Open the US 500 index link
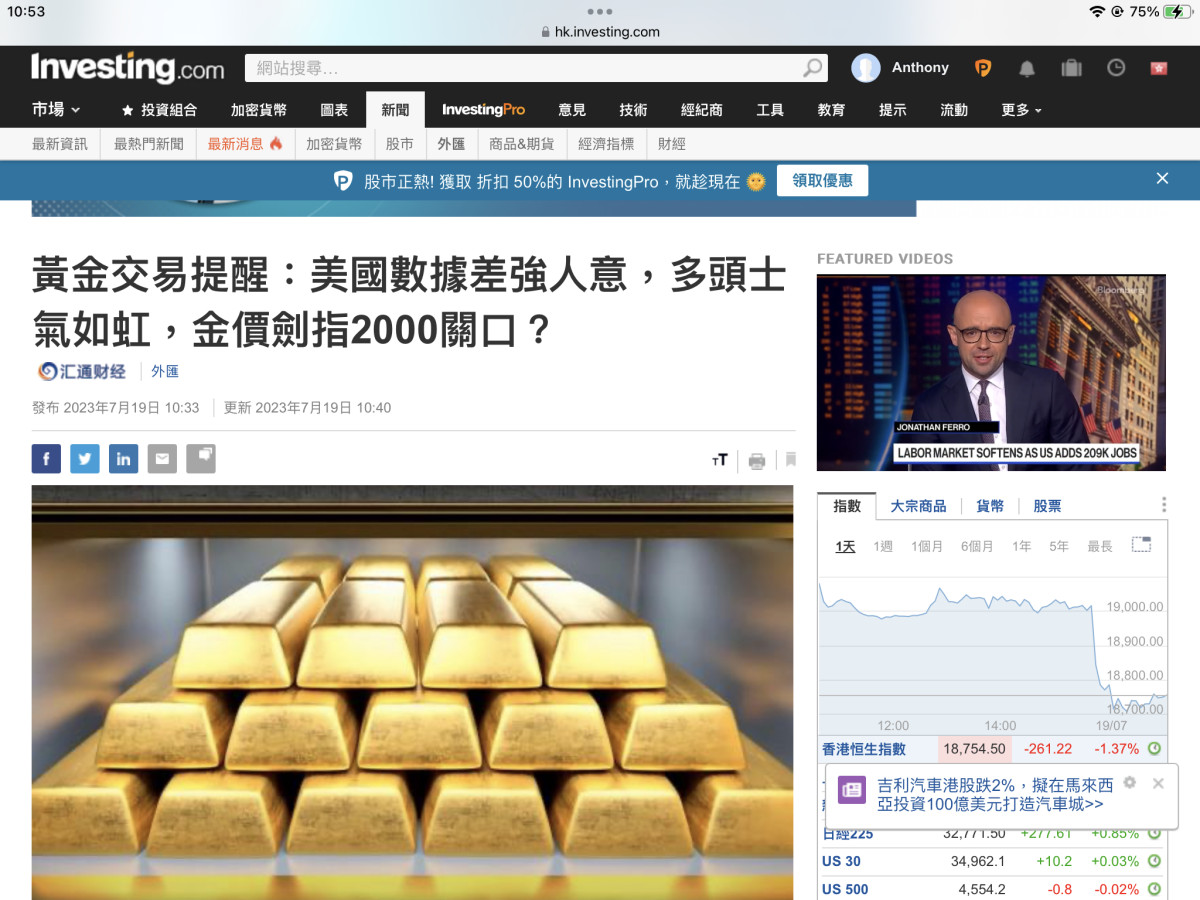The image size is (1200, 900). point(845,889)
